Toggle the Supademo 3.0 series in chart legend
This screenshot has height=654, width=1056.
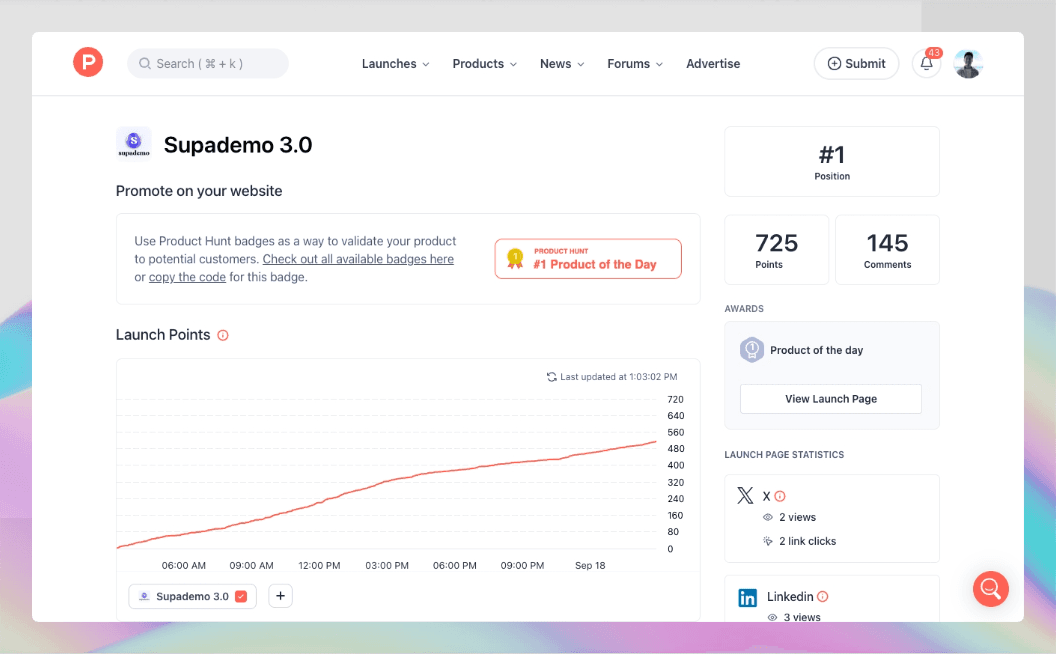(x=192, y=595)
